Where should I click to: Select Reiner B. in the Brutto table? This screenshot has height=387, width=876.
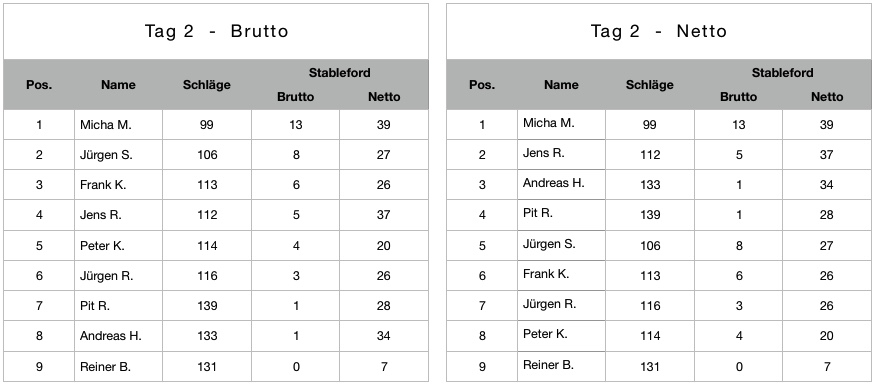click(x=105, y=367)
